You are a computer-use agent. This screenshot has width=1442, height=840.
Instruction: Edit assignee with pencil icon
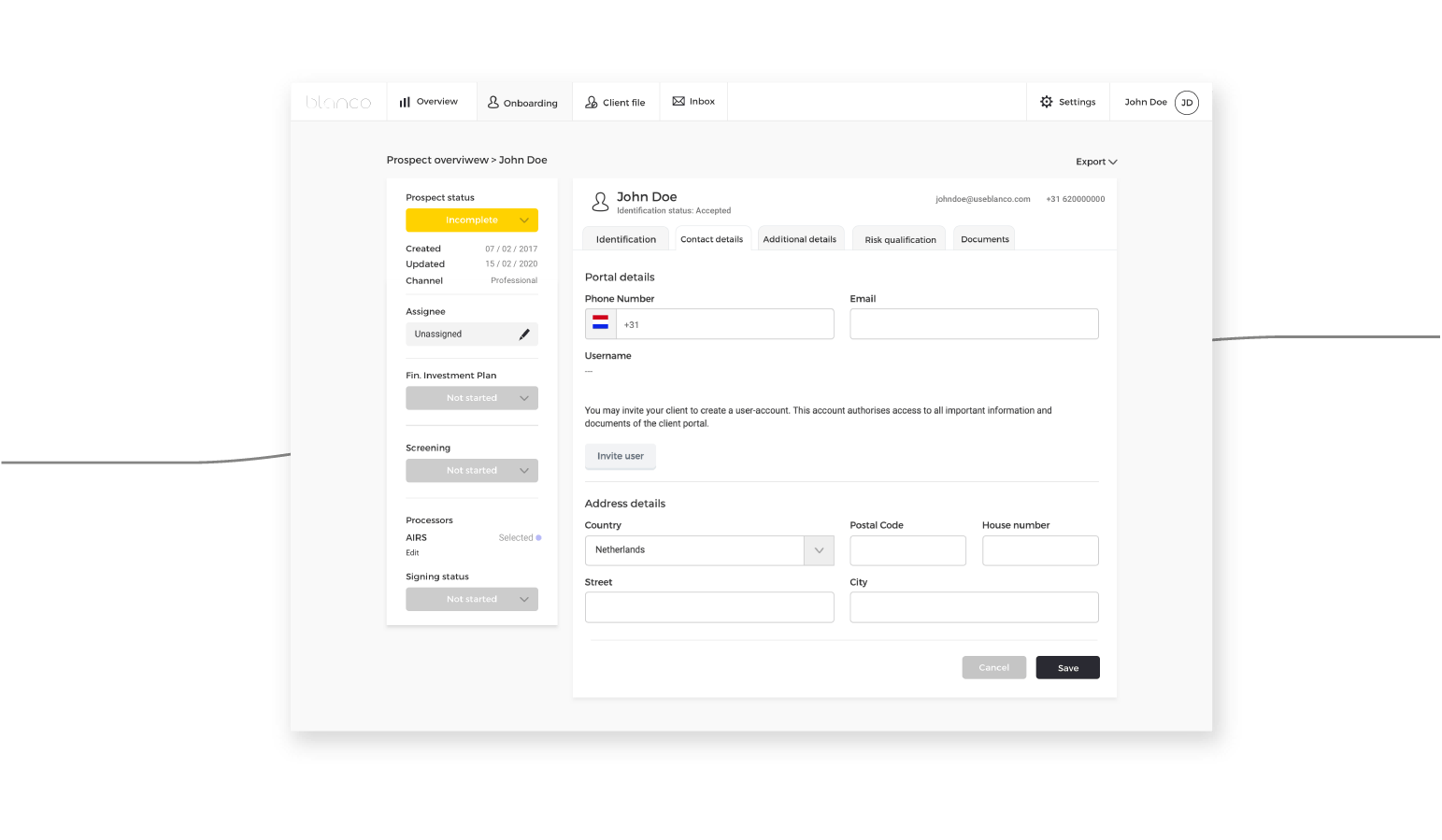point(524,335)
